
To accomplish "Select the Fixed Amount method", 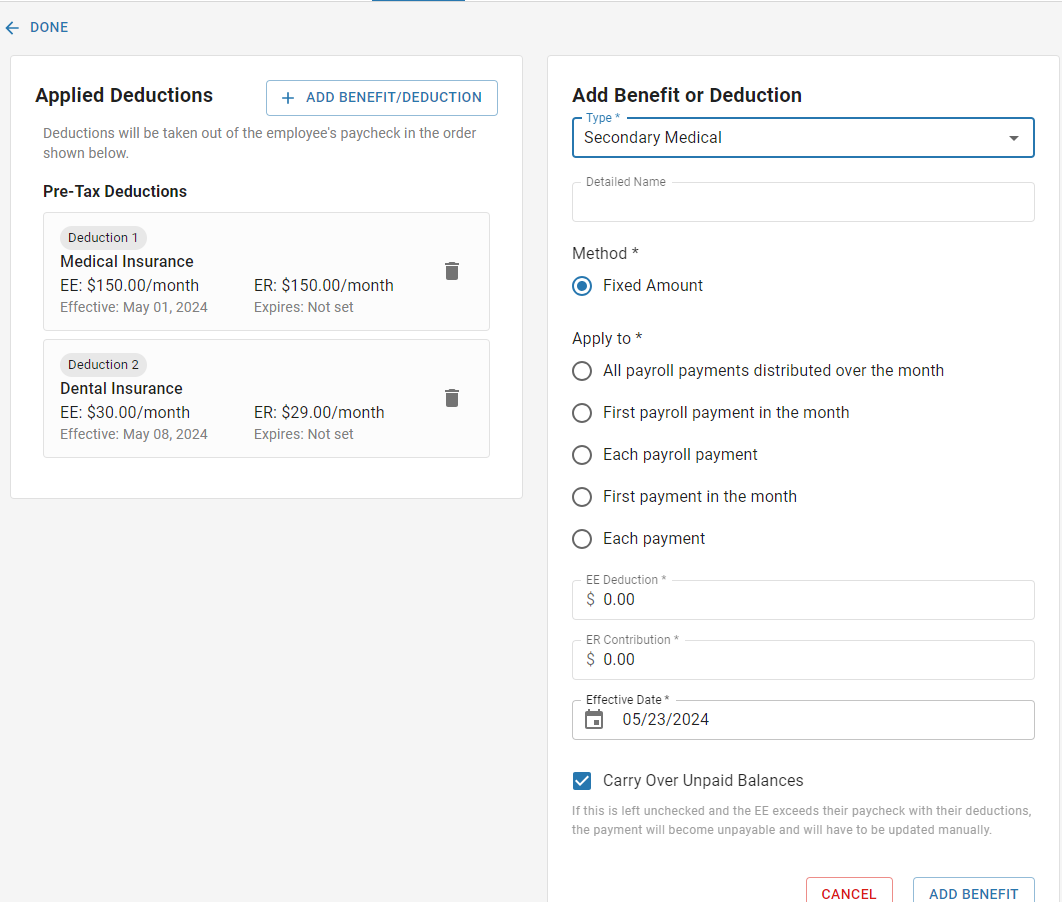I will (582, 286).
